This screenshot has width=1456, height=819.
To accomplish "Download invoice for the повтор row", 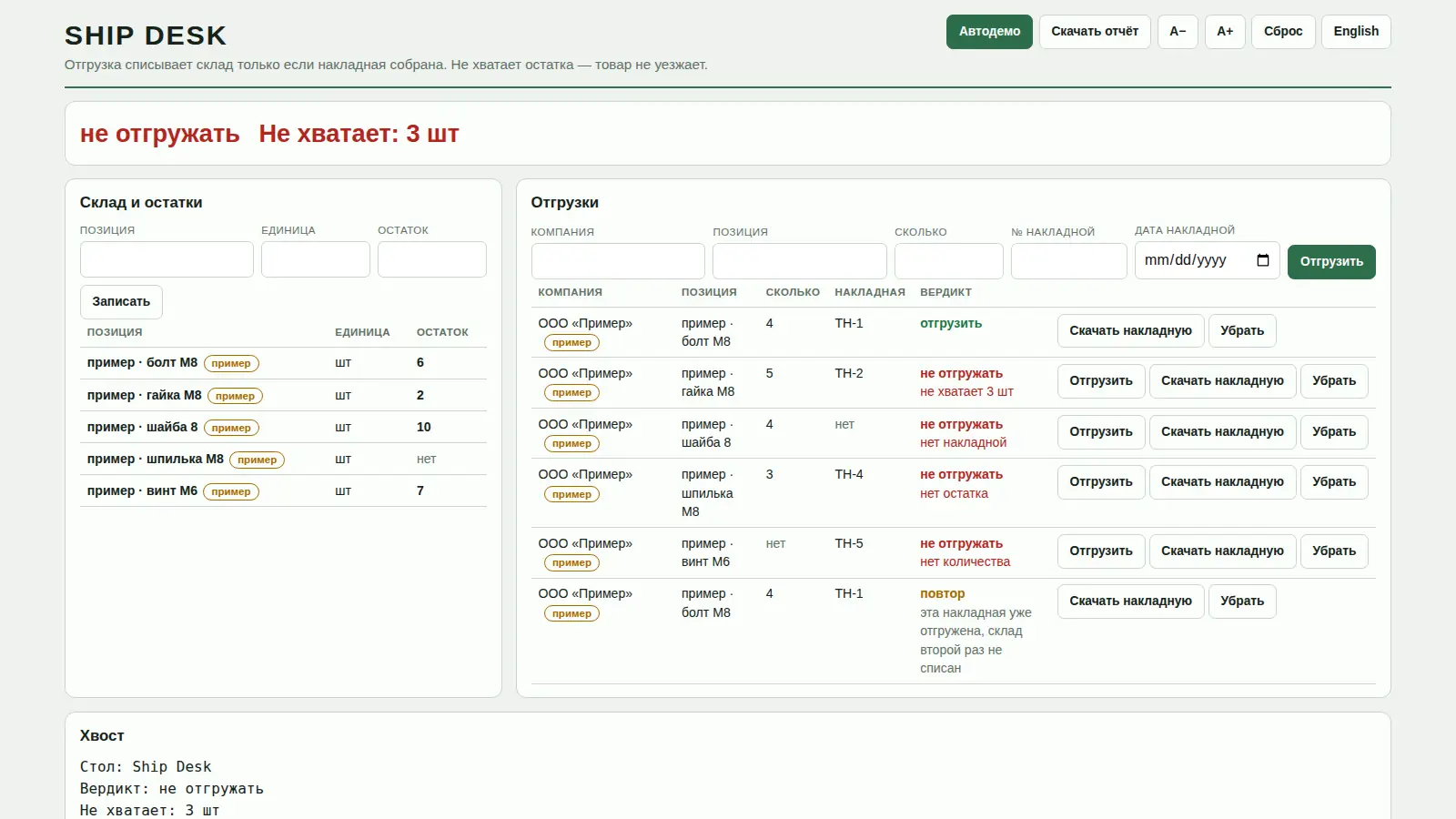I will 1130,602.
